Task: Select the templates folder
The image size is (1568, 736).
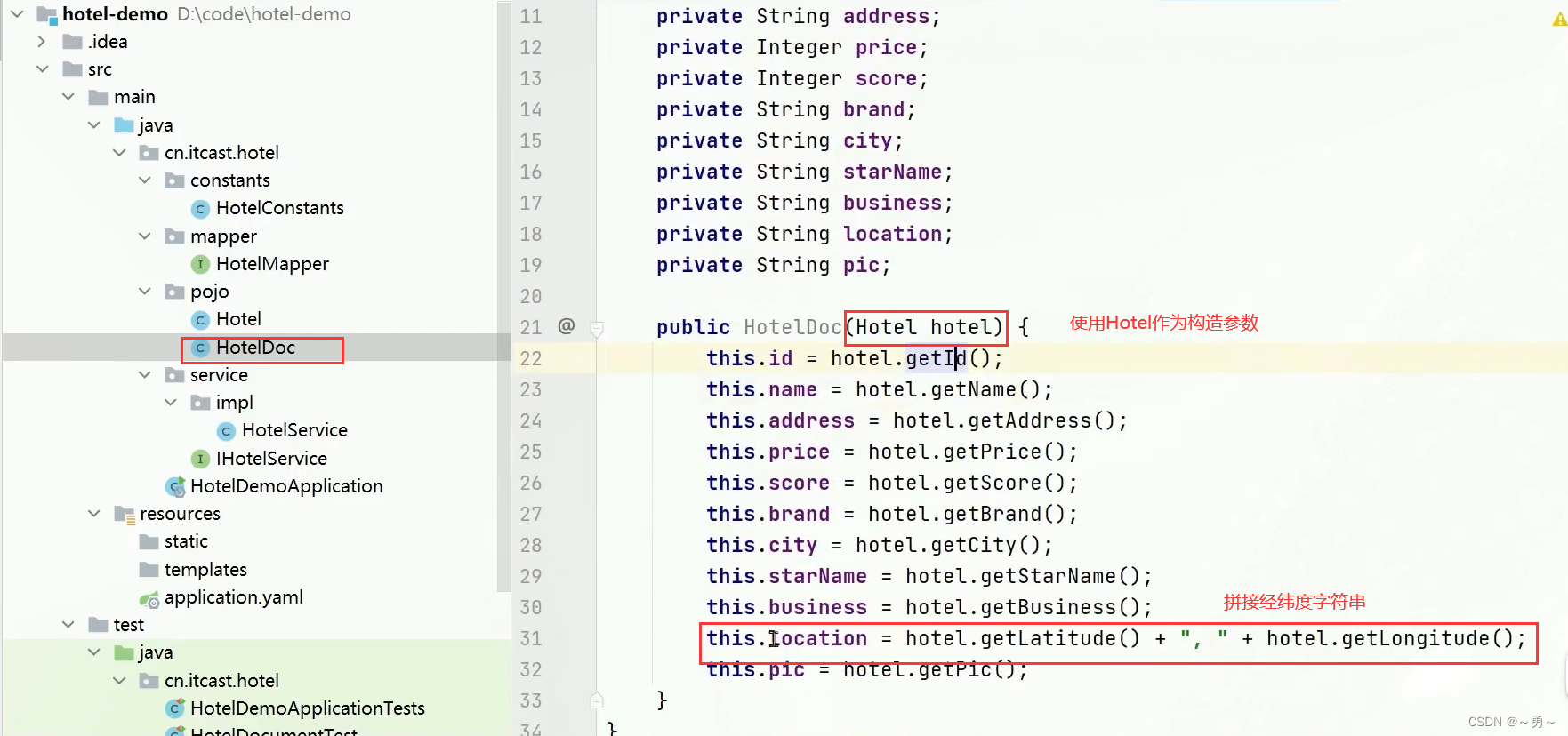Action: (205, 570)
